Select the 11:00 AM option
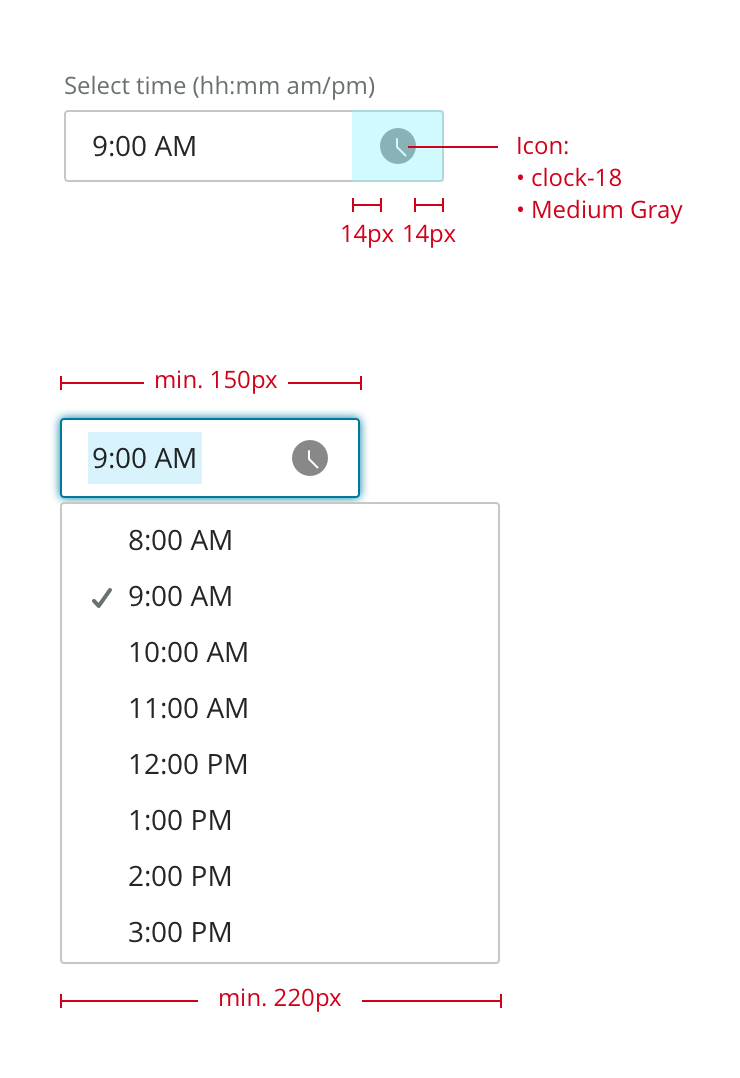 coord(188,709)
